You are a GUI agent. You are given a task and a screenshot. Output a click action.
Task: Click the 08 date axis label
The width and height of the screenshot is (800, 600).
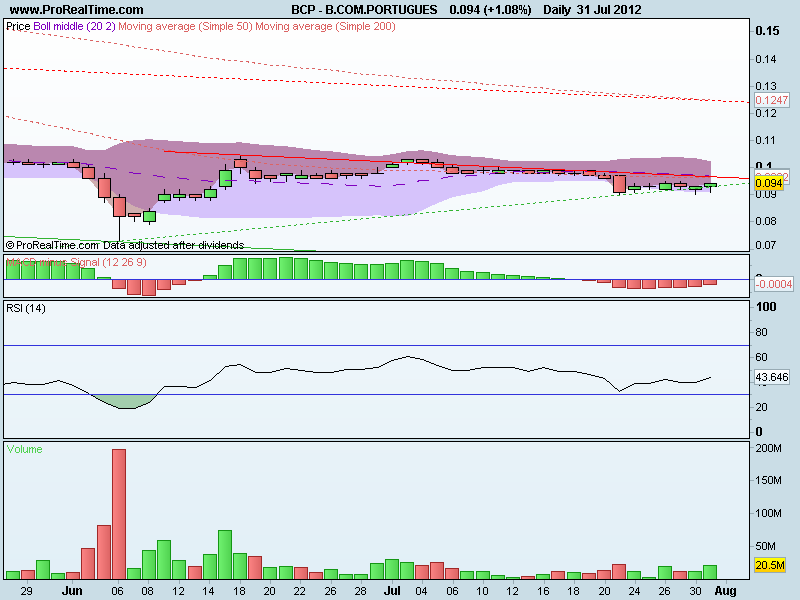pos(147,591)
